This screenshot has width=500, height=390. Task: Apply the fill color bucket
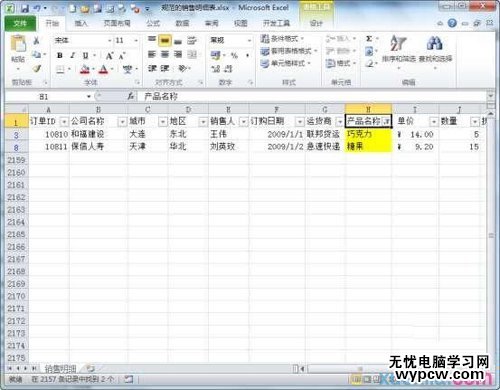point(85,69)
